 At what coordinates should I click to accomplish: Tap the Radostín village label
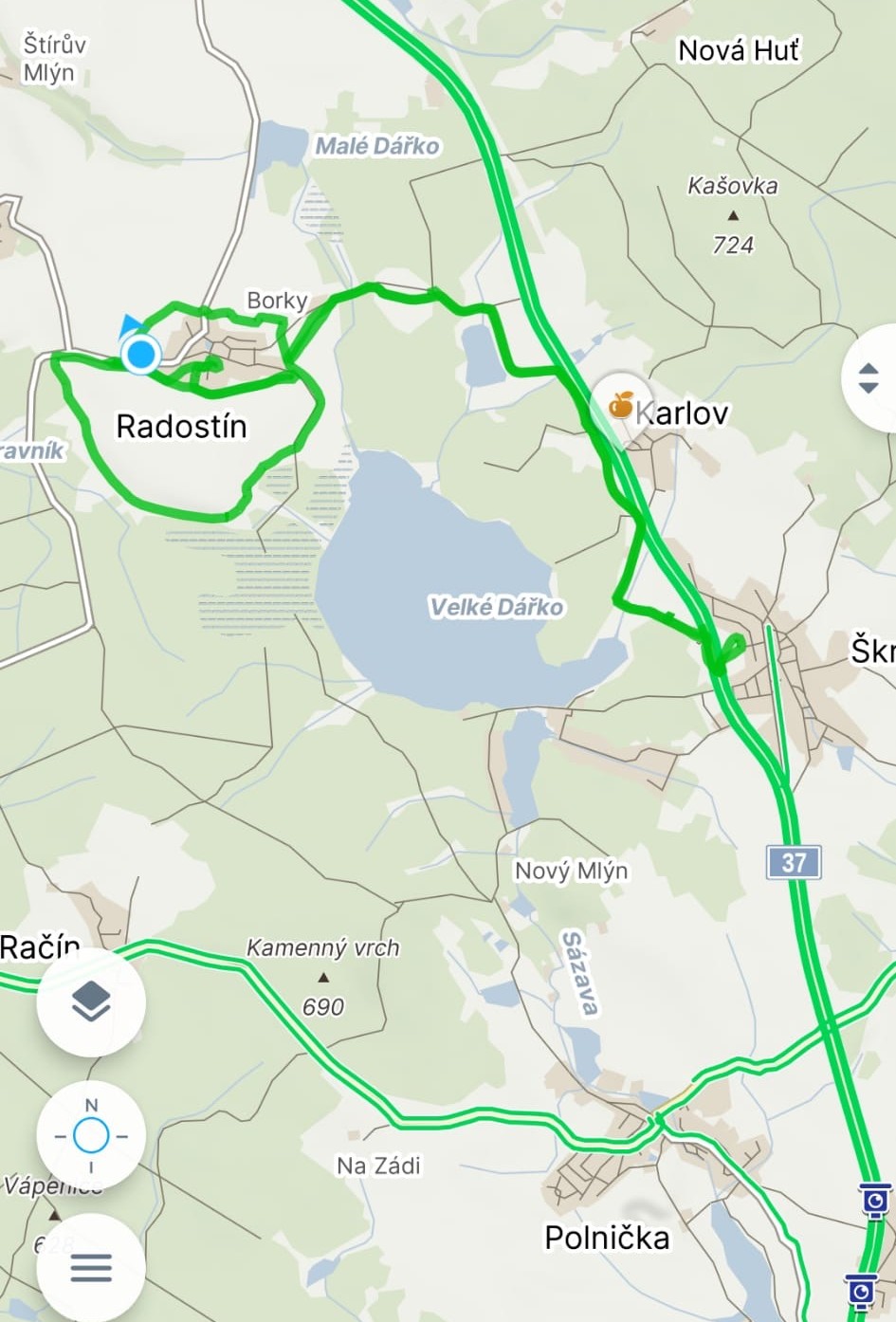click(181, 426)
